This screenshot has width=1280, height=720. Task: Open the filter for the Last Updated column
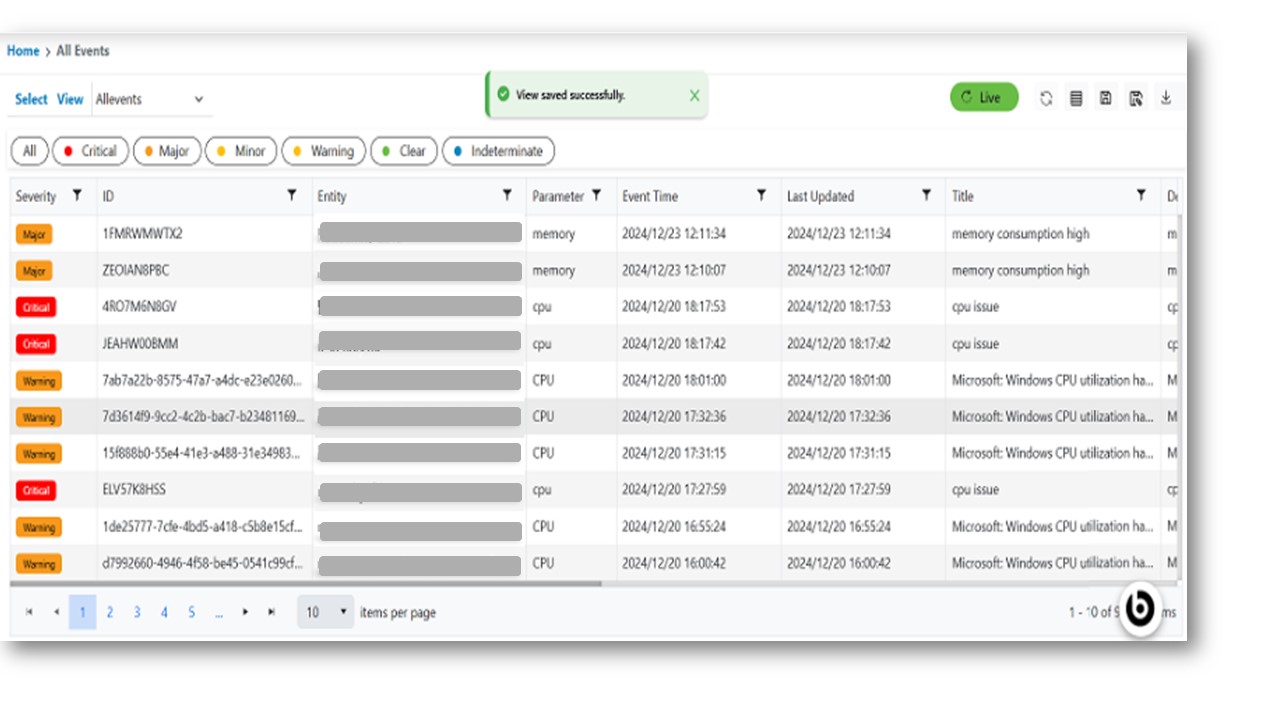[927, 196]
